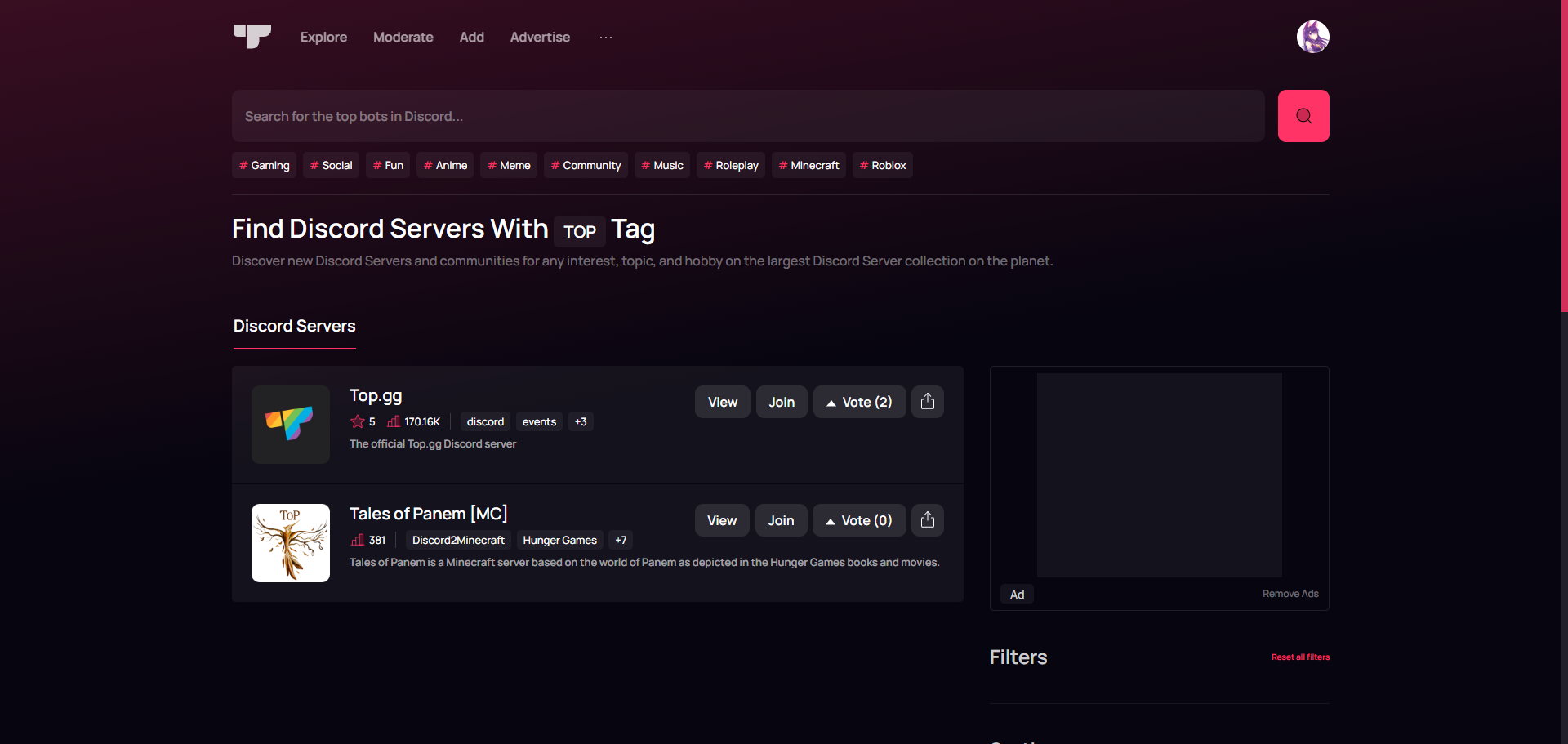Click the Ad label badge
Screen dimensions: 1568x744
(x=1017, y=595)
